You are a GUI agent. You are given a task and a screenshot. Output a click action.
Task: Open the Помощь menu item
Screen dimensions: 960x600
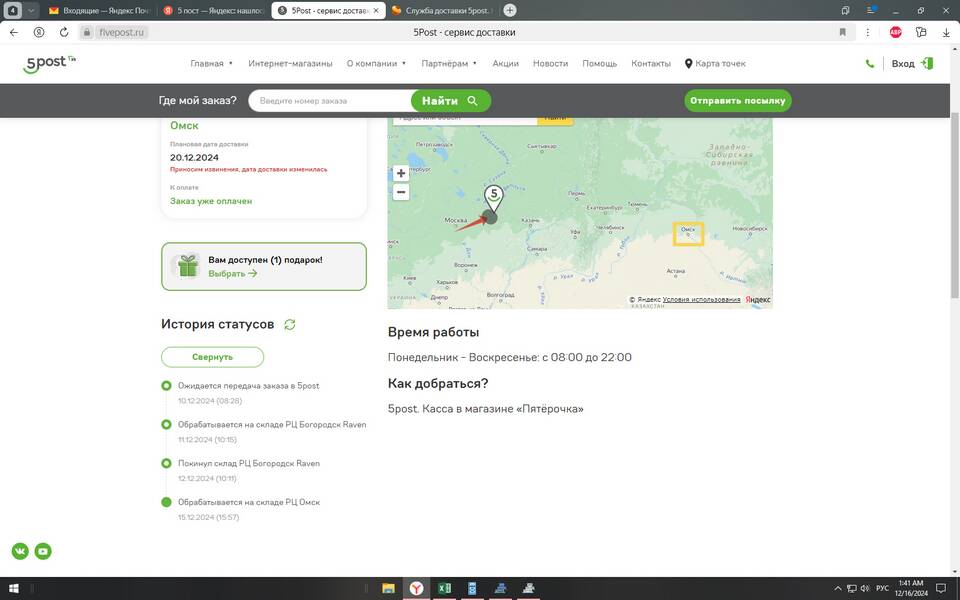pyautogui.click(x=599, y=64)
